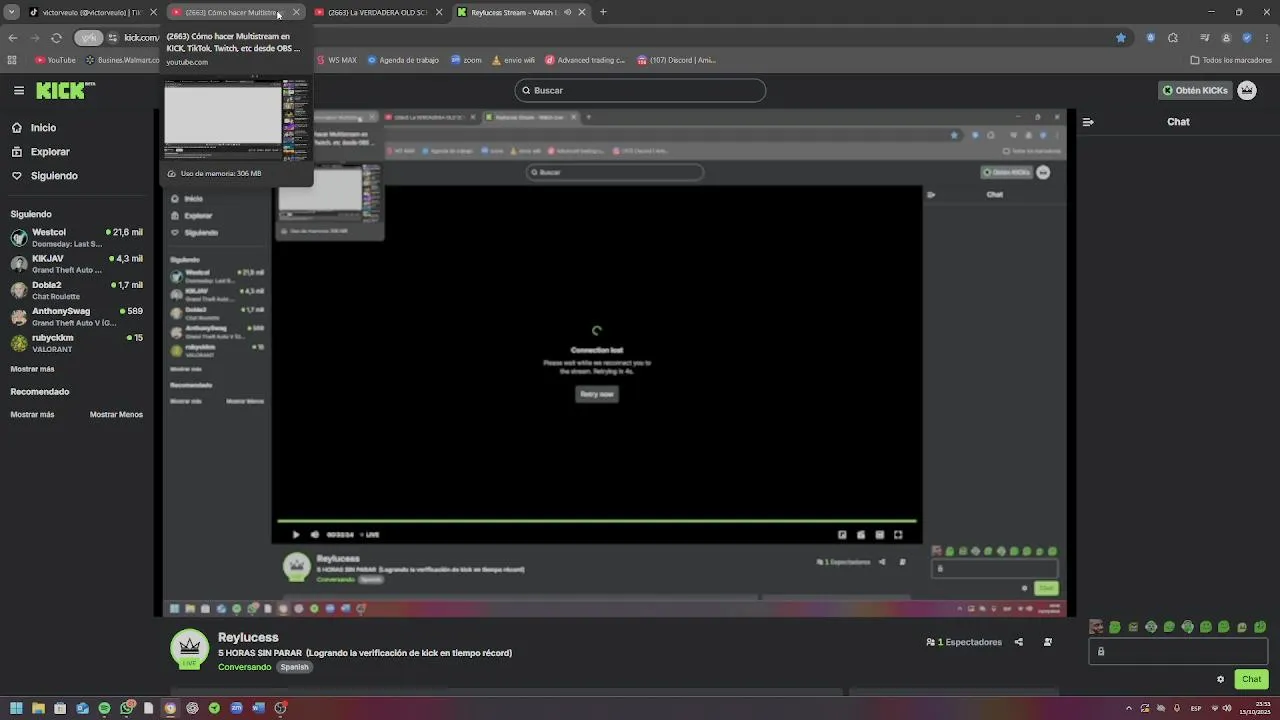Open the report stream icon
This screenshot has width=1280, height=720.
pos(1048,642)
